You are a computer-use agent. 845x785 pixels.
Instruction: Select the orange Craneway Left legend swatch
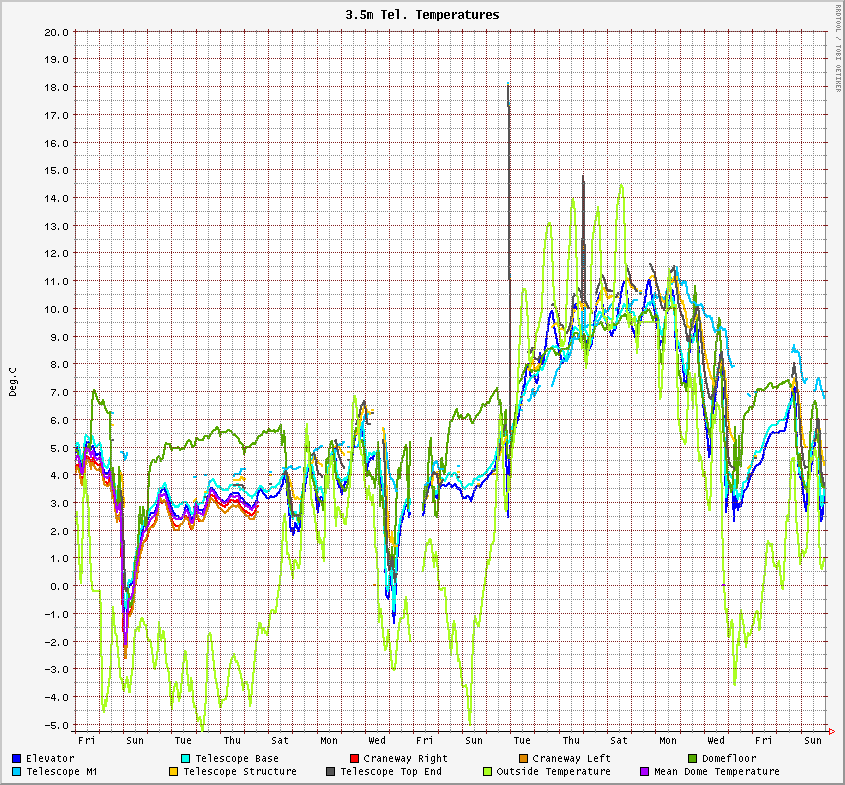(523, 759)
